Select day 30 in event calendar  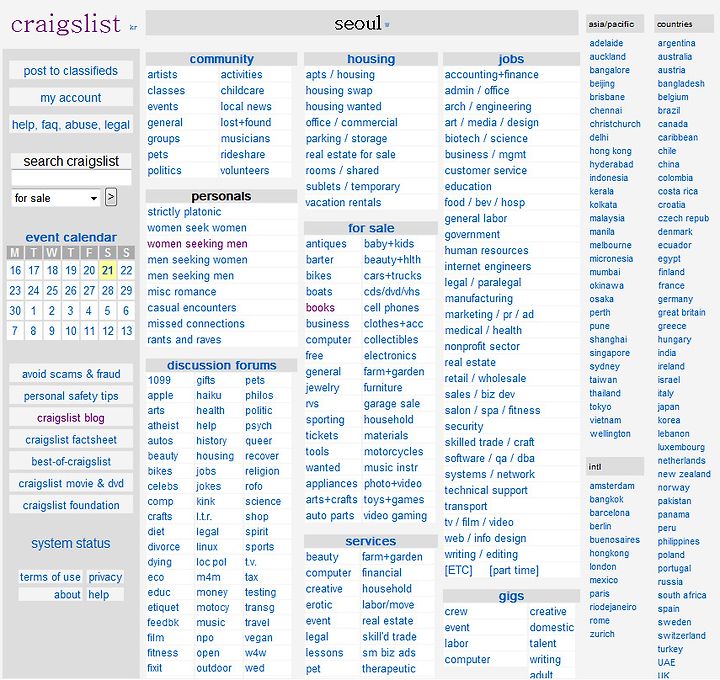pyautogui.click(x=15, y=311)
